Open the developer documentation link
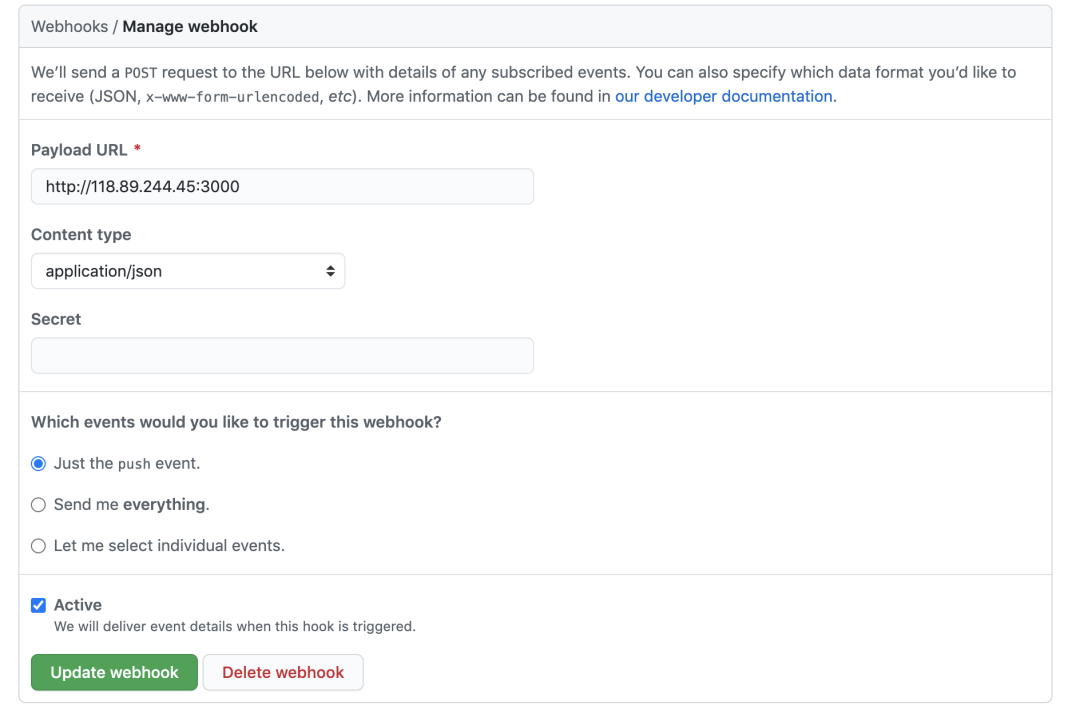The image size is (1080, 718). pos(723,96)
